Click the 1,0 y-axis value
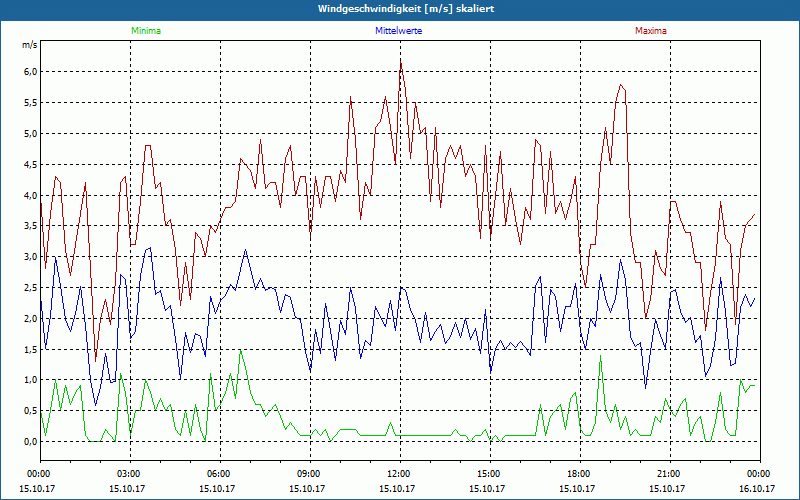800x500 pixels. tap(31, 380)
